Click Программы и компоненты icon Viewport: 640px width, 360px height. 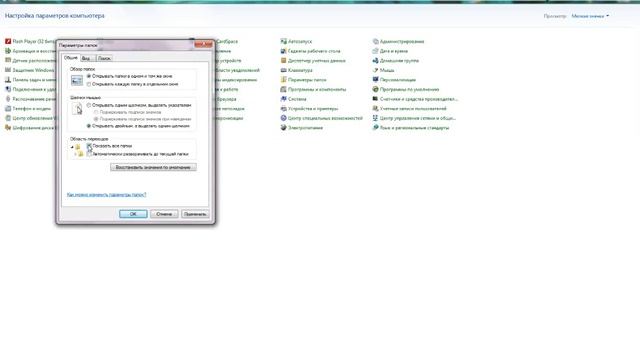pos(283,89)
